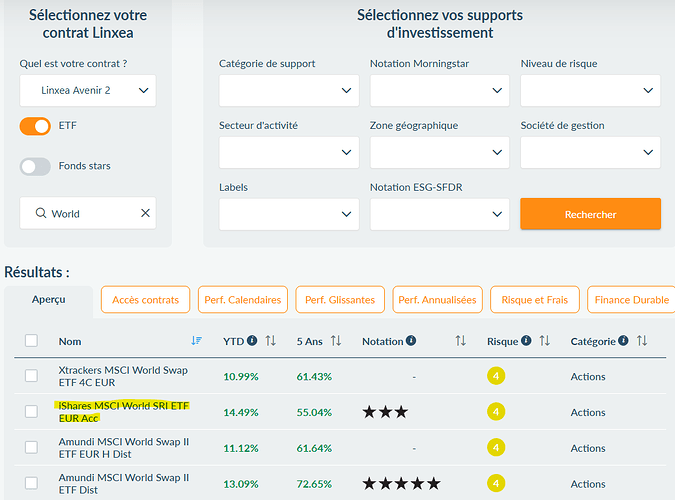Click the YTD info icon

(x=252, y=341)
